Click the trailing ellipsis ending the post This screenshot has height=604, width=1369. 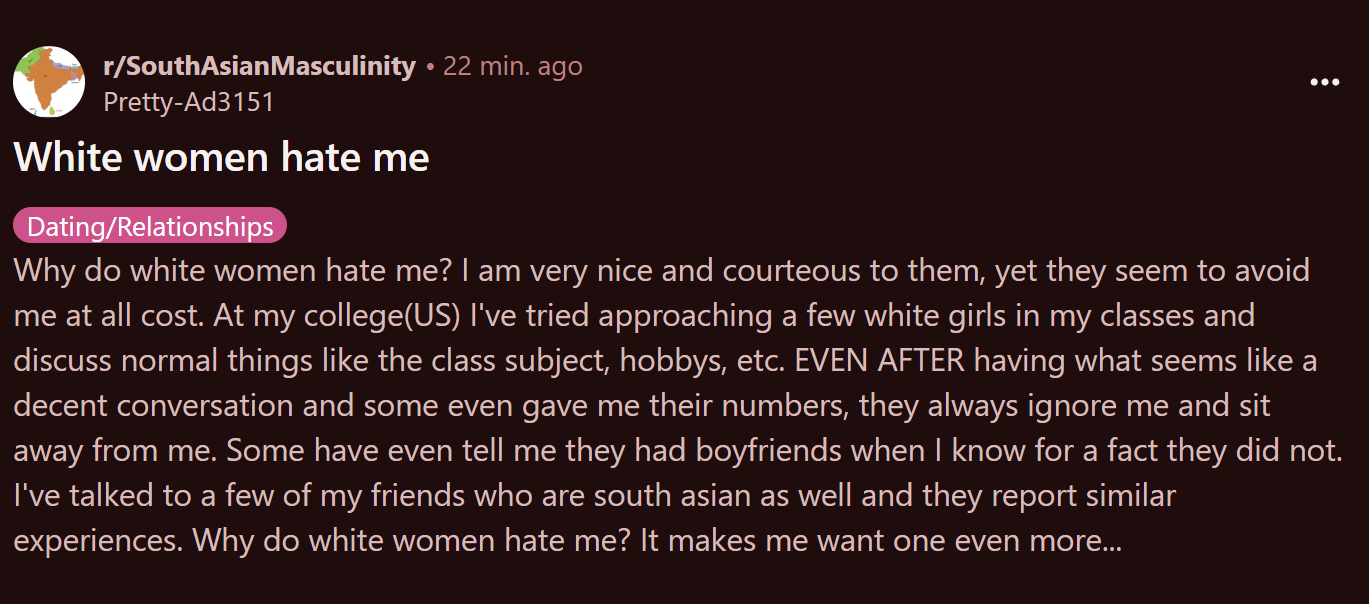coord(1110,541)
